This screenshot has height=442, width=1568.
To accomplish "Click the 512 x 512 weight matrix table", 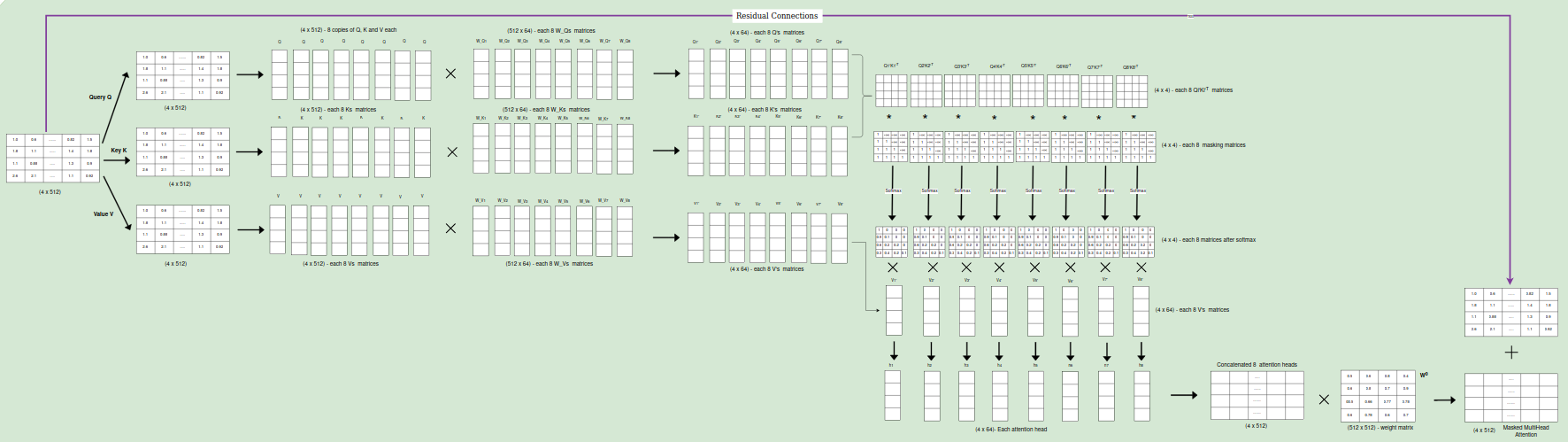I will point(1380,395).
